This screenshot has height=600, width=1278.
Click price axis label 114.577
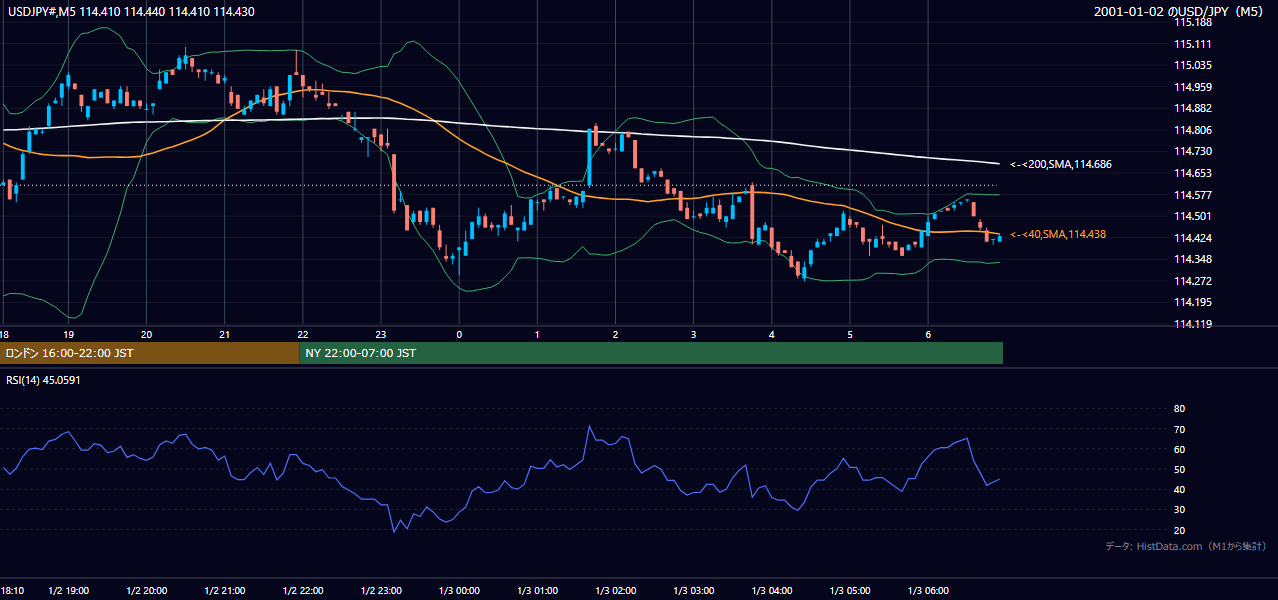click(x=1192, y=195)
